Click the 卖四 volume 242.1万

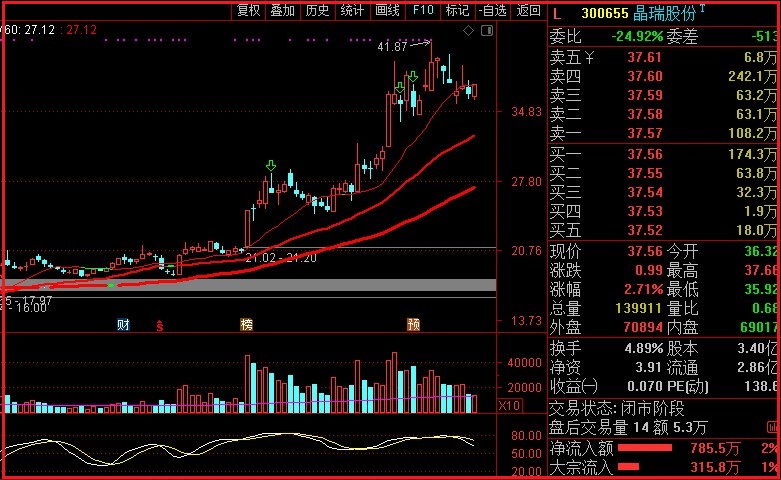click(x=752, y=77)
